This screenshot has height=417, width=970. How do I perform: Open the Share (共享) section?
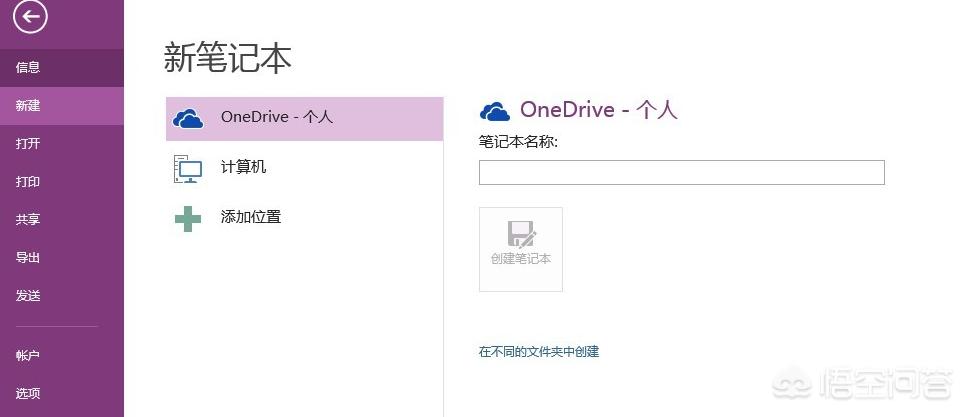pyautogui.click(x=28, y=220)
